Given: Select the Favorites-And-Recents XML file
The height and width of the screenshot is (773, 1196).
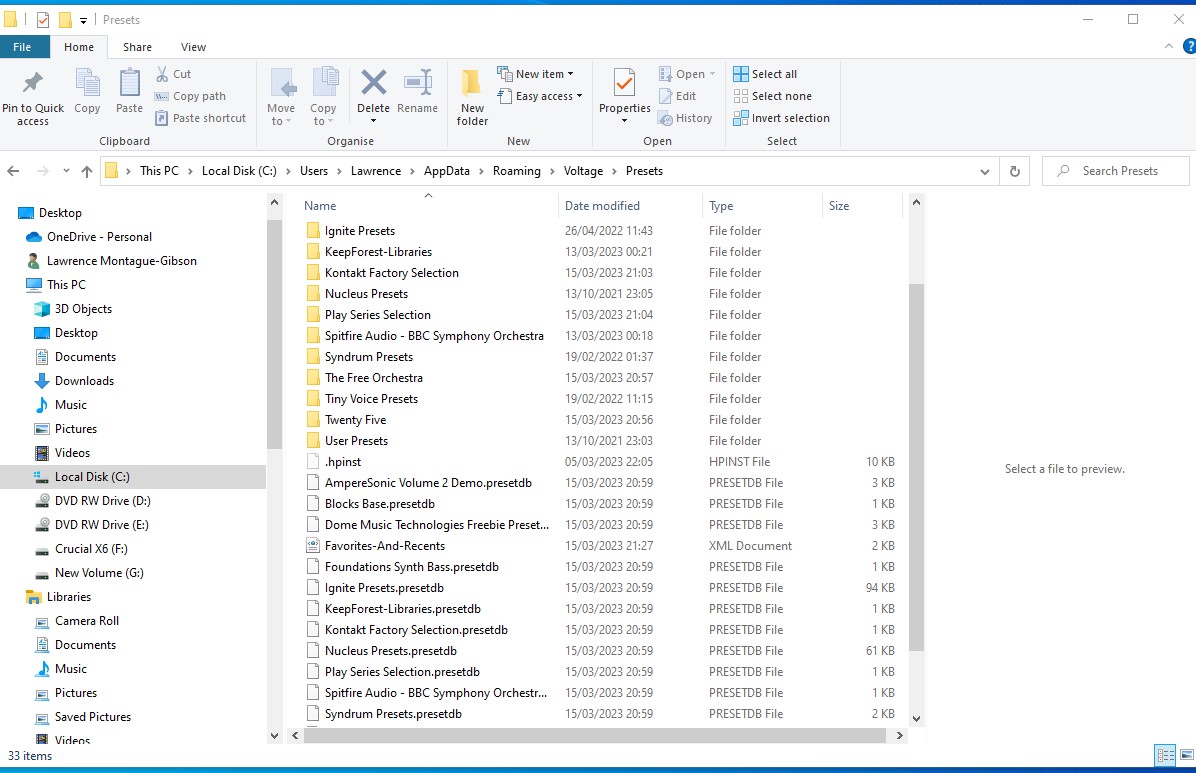Looking at the screenshot, I should tap(384, 546).
